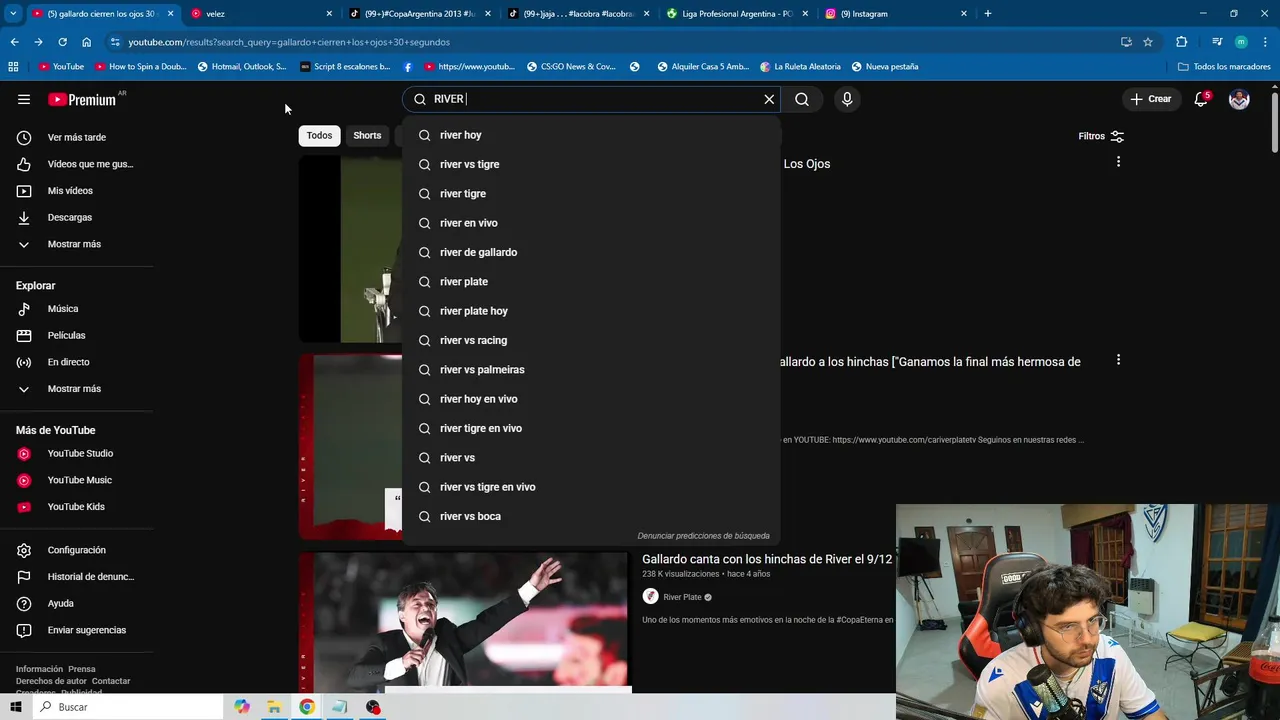Choose suggestion 'river vs racing'
The image size is (1280, 720).
[591, 340]
